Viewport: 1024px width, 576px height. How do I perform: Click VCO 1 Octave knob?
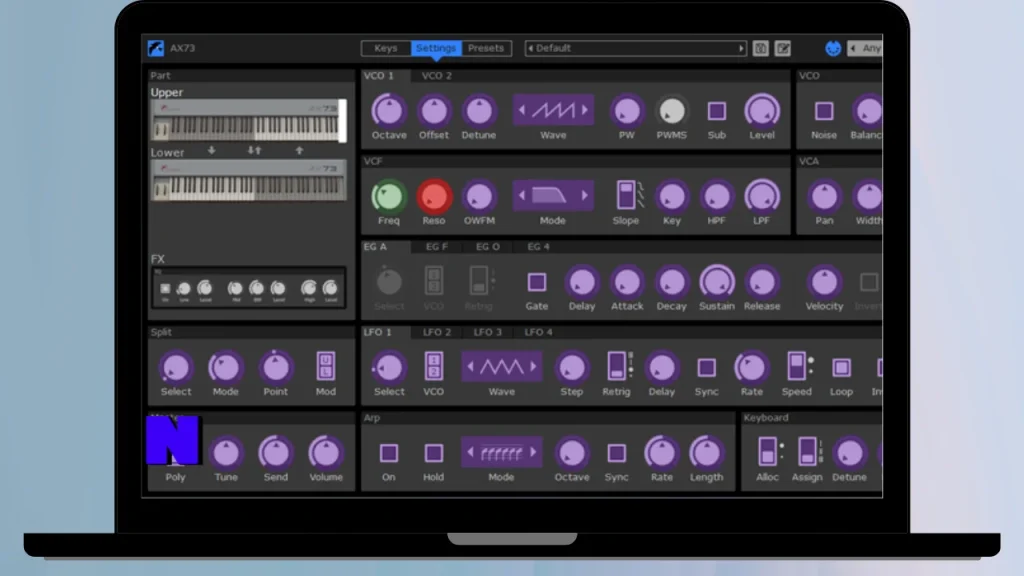tap(389, 110)
